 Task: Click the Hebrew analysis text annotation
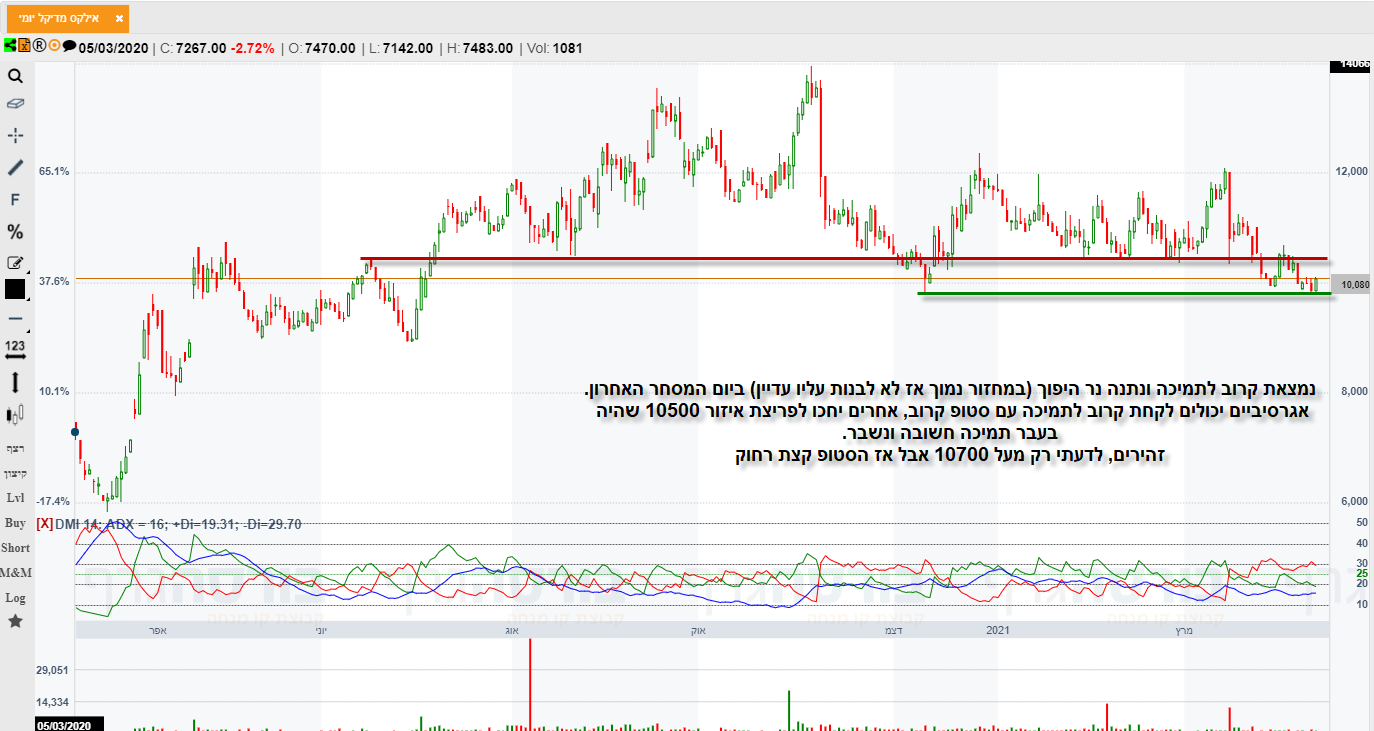950,420
